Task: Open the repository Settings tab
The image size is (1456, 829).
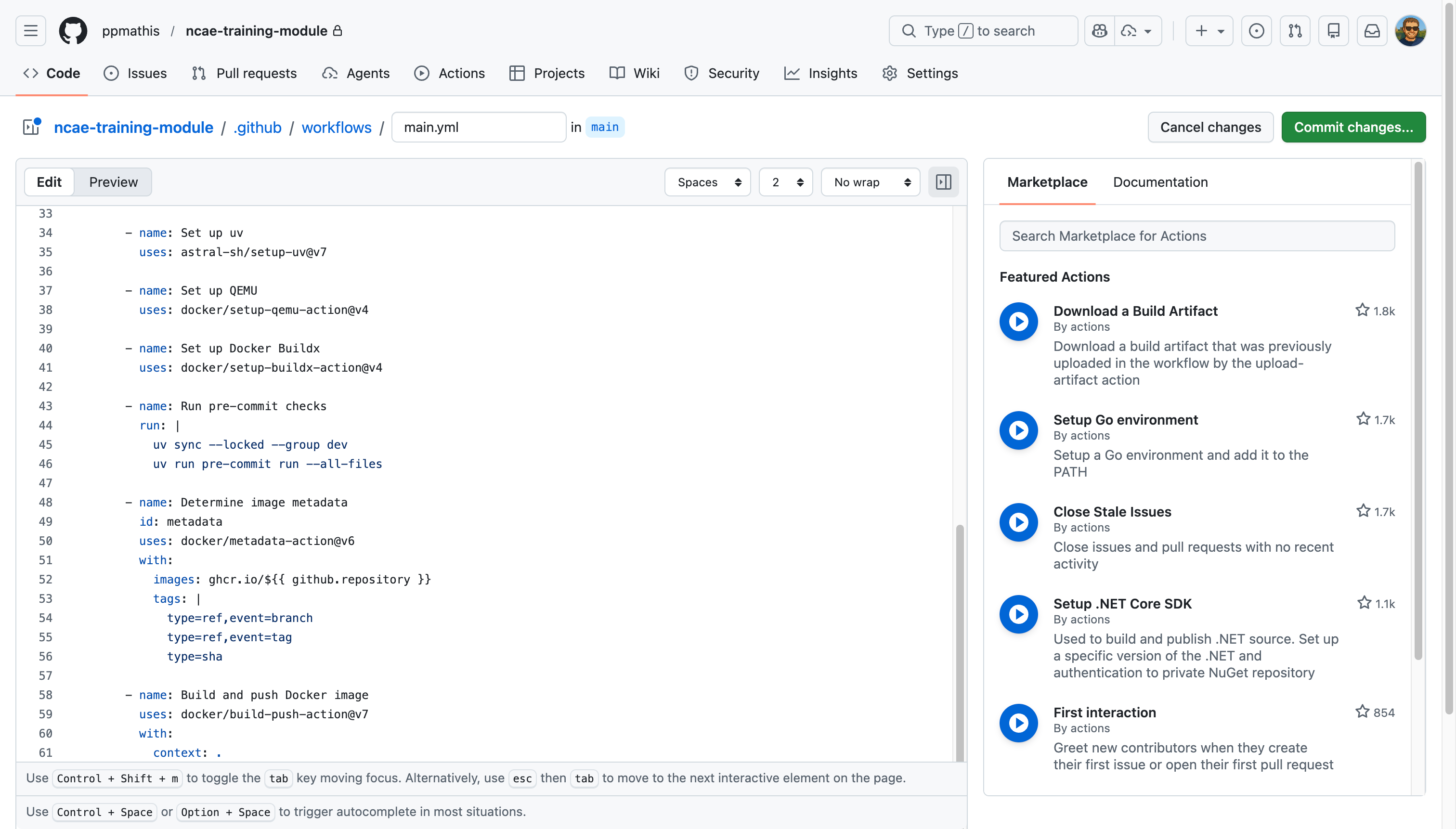Action: 920,74
